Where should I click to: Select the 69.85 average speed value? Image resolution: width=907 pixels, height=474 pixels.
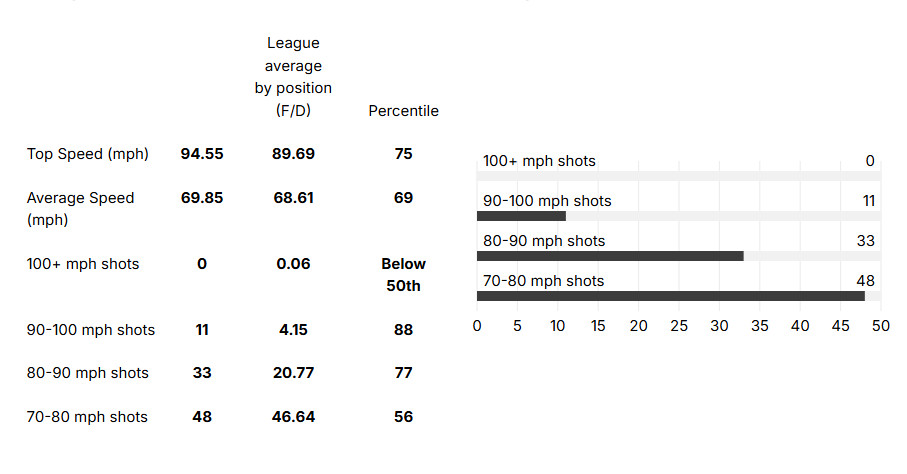202,198
